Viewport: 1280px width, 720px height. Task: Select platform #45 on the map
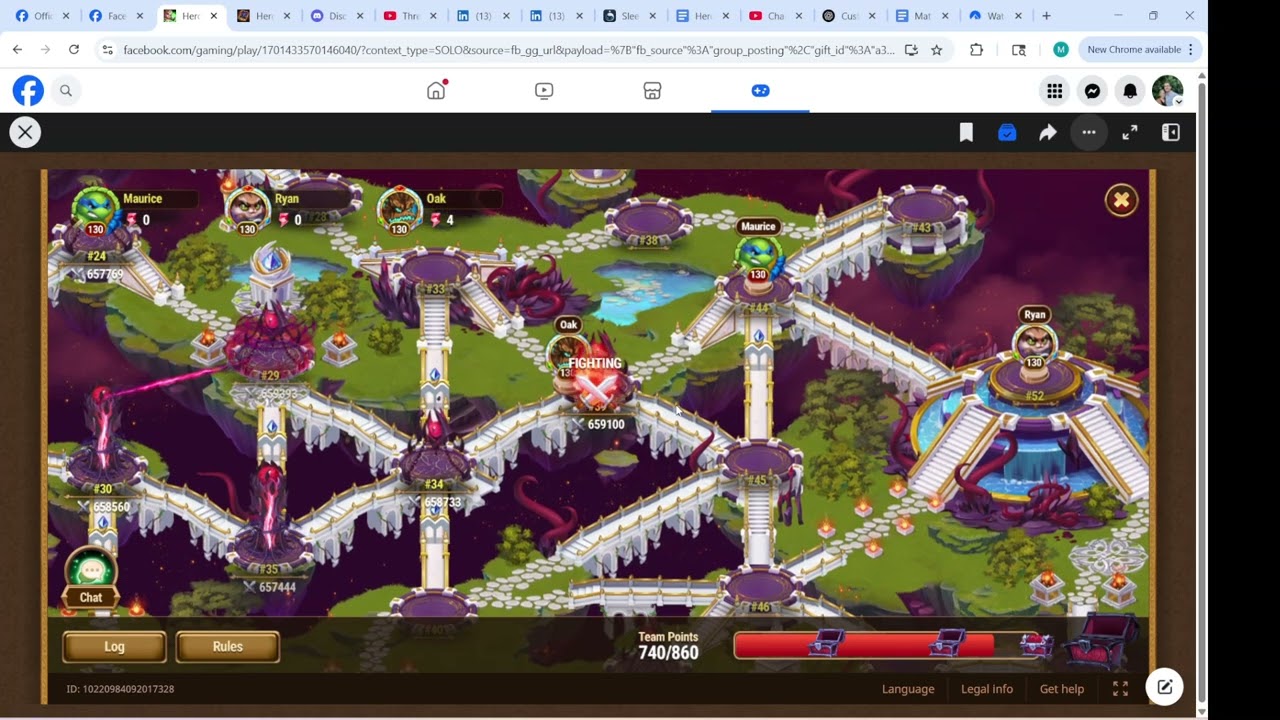click(758, 465)
